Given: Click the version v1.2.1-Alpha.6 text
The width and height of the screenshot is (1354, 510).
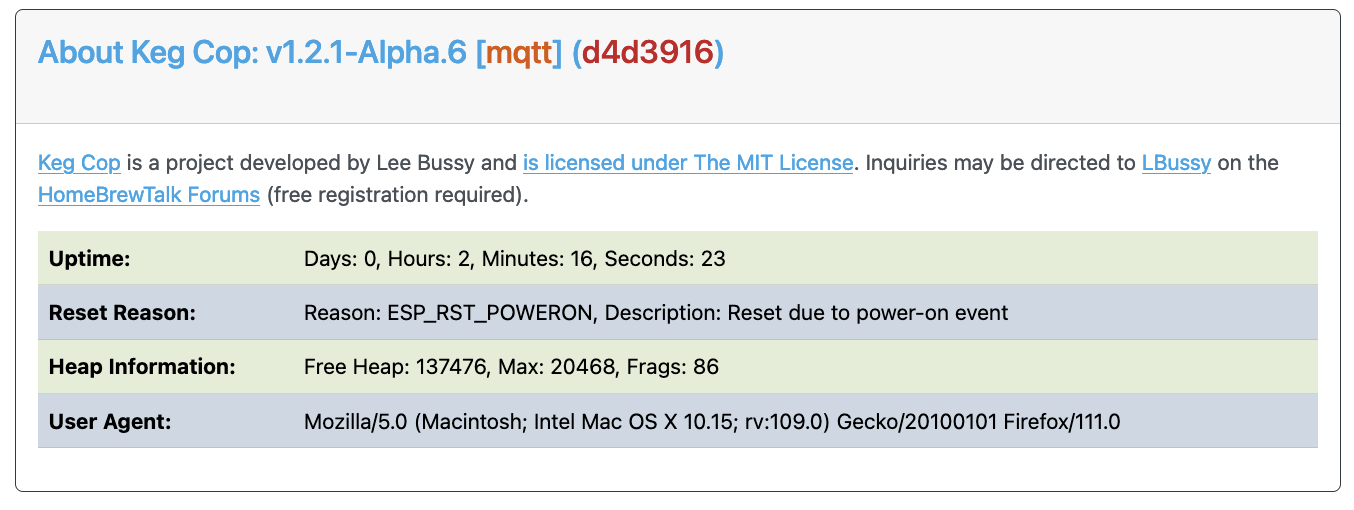Looking at the screenshot, I should coord(366,53).
